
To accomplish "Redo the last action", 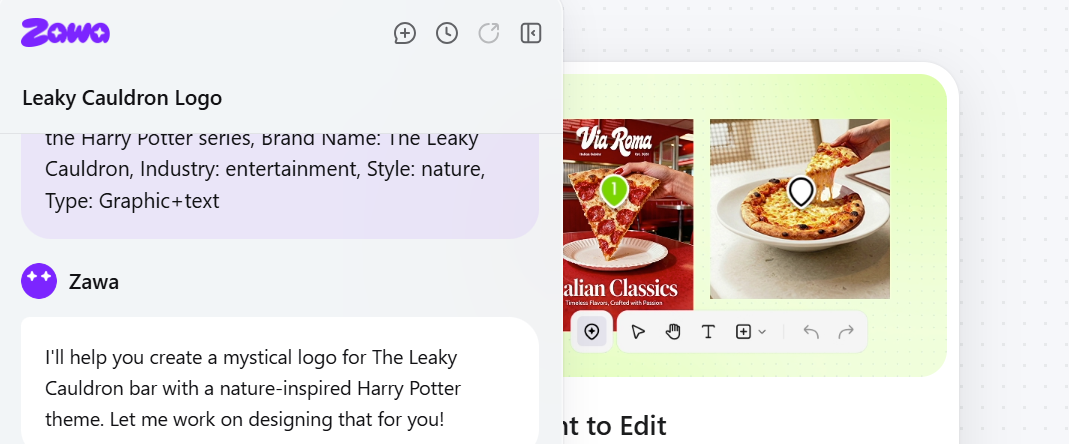I will [846, 332].
